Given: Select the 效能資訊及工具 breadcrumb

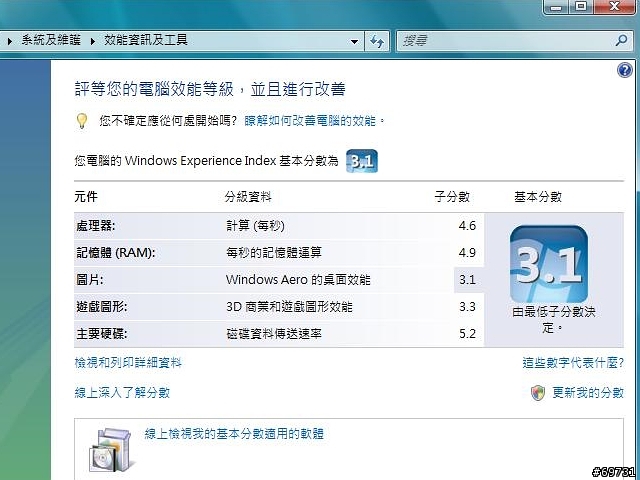Looking at the screenshot, I should coord(146,40).
